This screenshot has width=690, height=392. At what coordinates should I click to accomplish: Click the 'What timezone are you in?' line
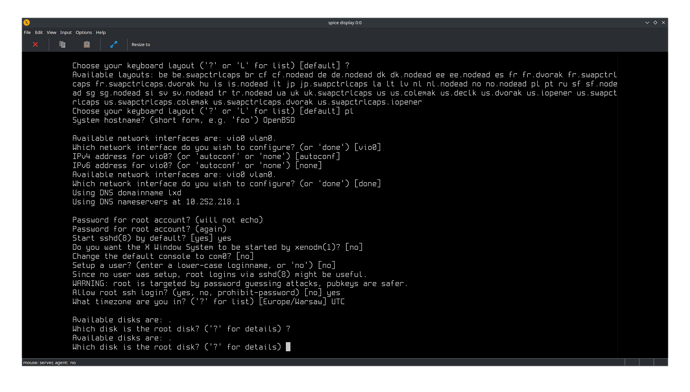coord(209,302)
